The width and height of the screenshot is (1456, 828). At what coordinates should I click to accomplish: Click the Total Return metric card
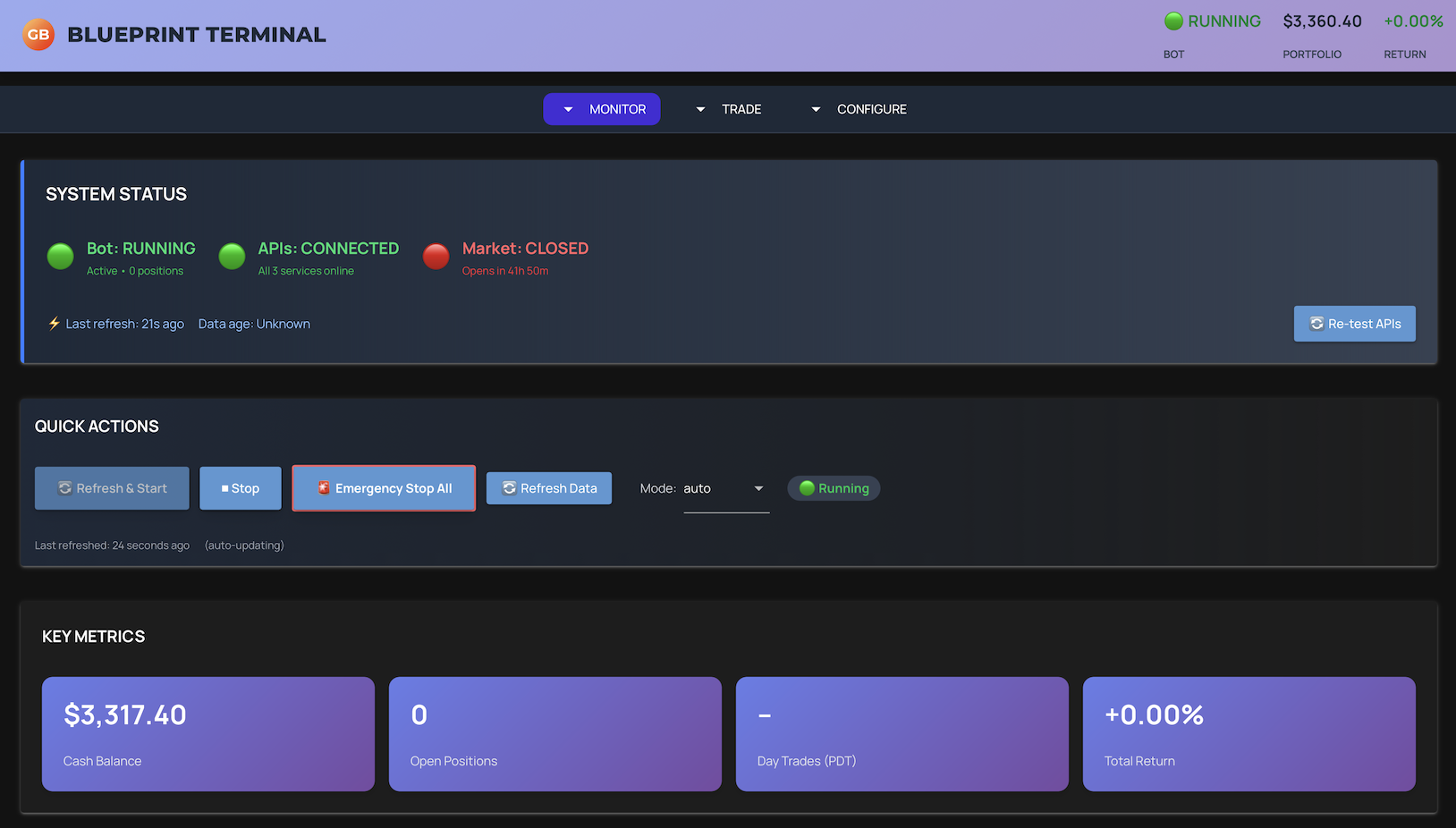pyautogui.click(x=1249, y=734)
